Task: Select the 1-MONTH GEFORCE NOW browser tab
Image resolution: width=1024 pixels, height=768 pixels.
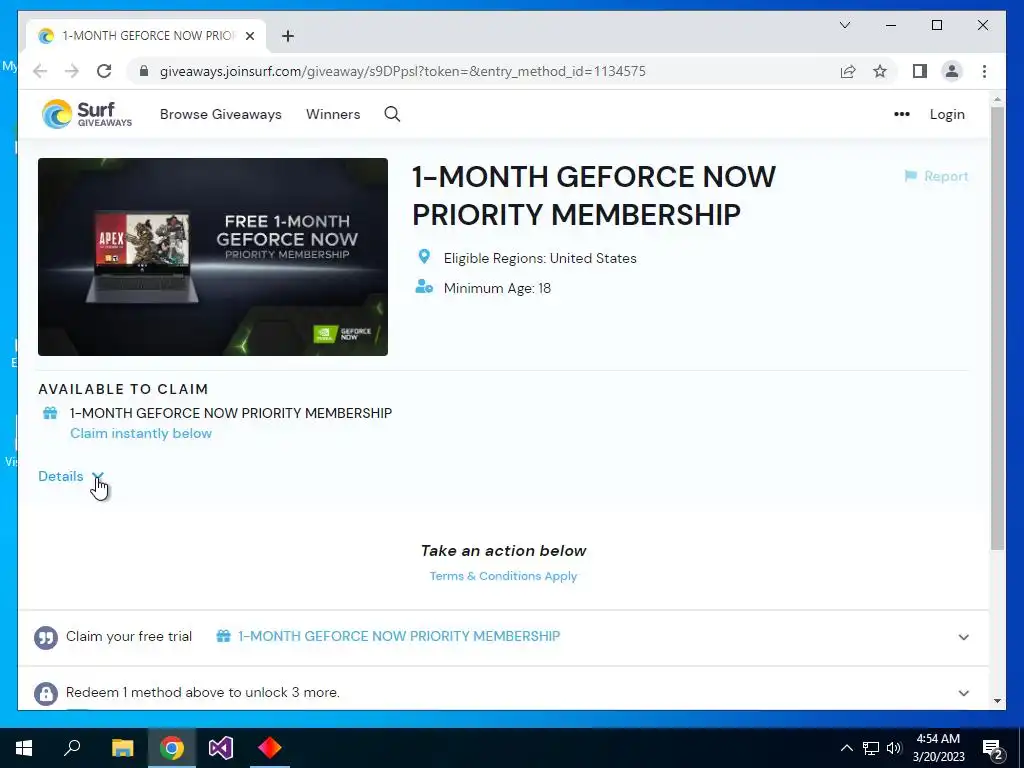Action: [x=146, y=36]
